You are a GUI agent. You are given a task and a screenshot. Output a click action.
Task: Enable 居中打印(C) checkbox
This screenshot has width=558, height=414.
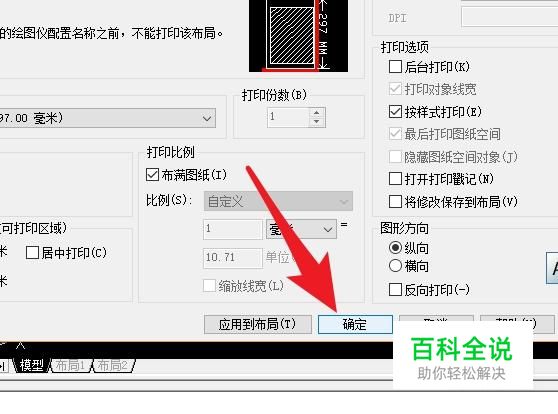click(32, 253)
